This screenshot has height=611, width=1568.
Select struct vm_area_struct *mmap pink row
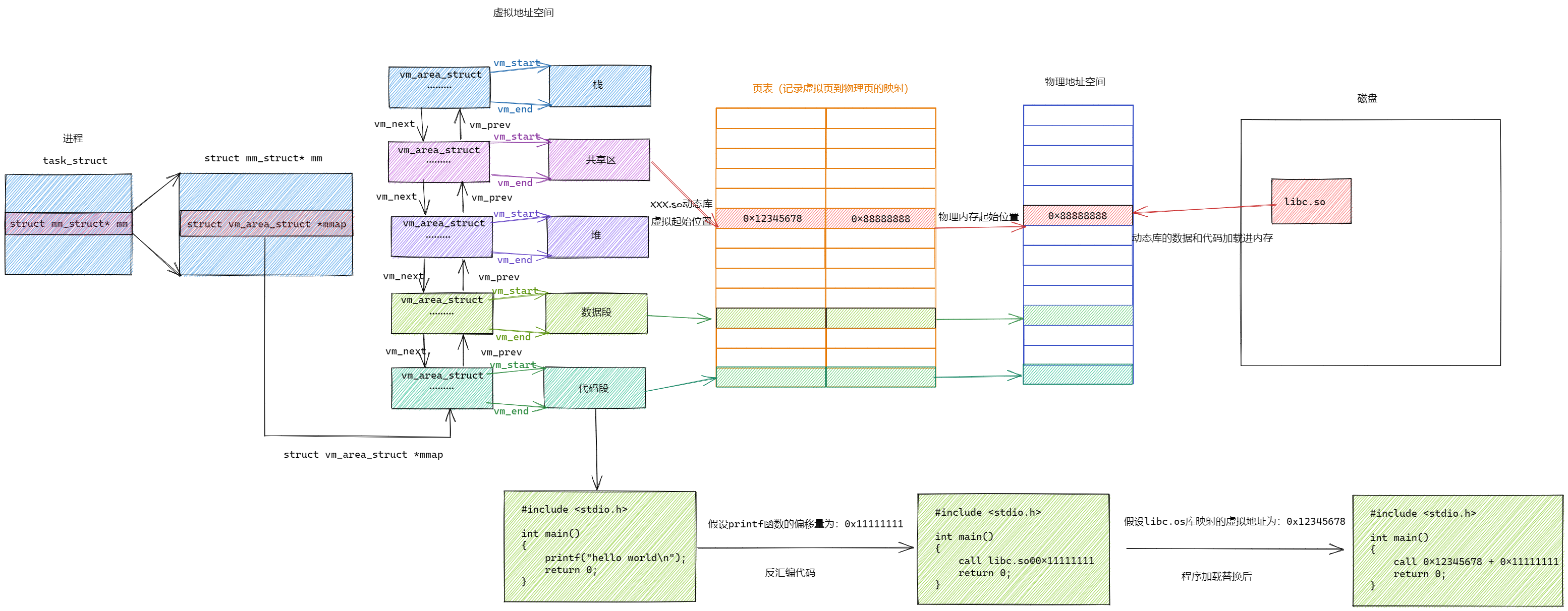tap(266, 224)
